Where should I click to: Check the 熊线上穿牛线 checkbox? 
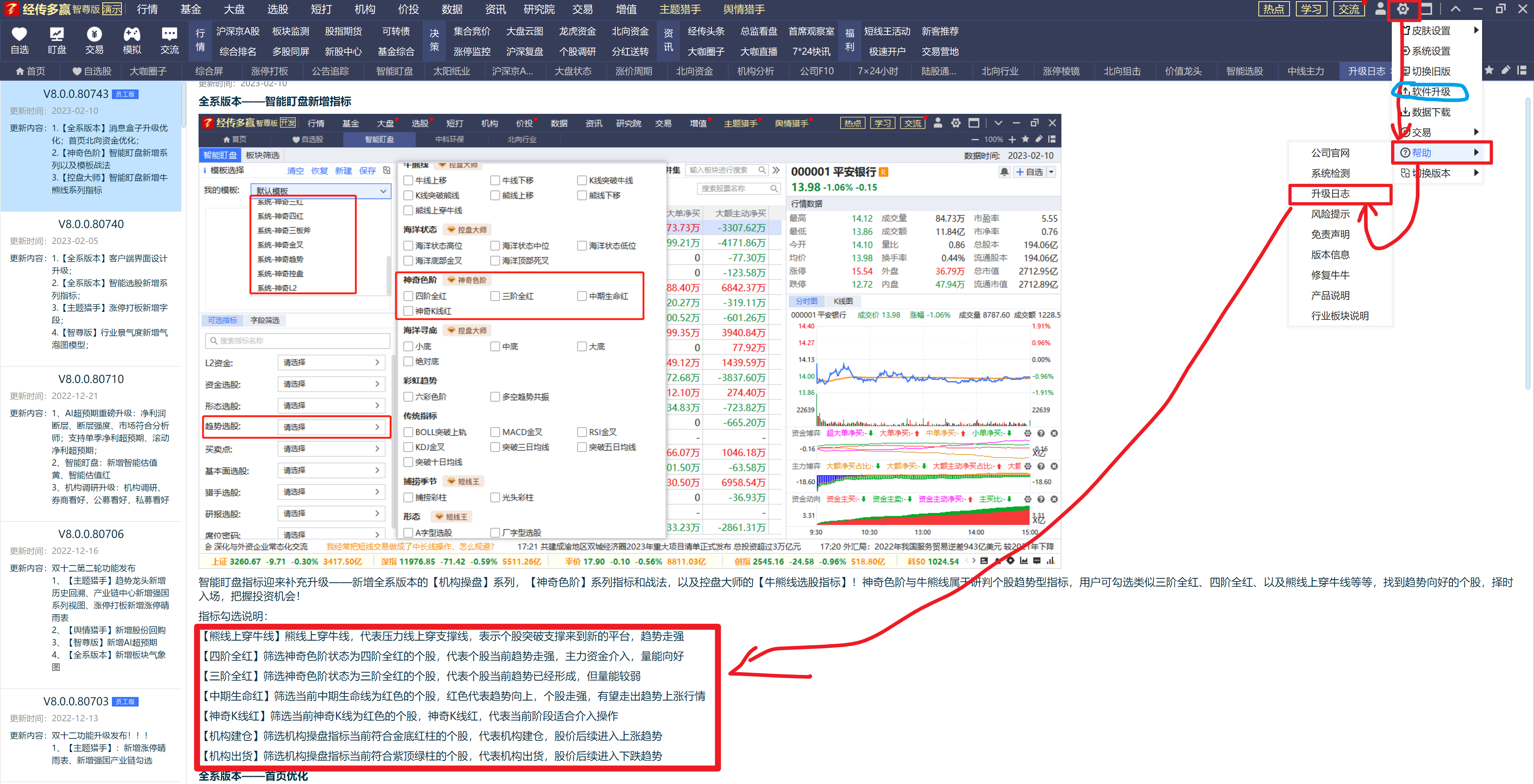[408, 210]
